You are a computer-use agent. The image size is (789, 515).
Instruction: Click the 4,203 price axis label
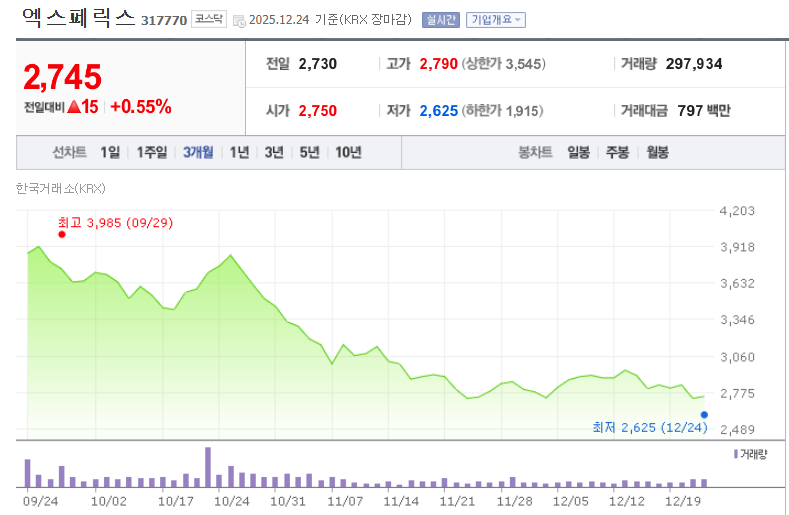click(x=737, y=211)
